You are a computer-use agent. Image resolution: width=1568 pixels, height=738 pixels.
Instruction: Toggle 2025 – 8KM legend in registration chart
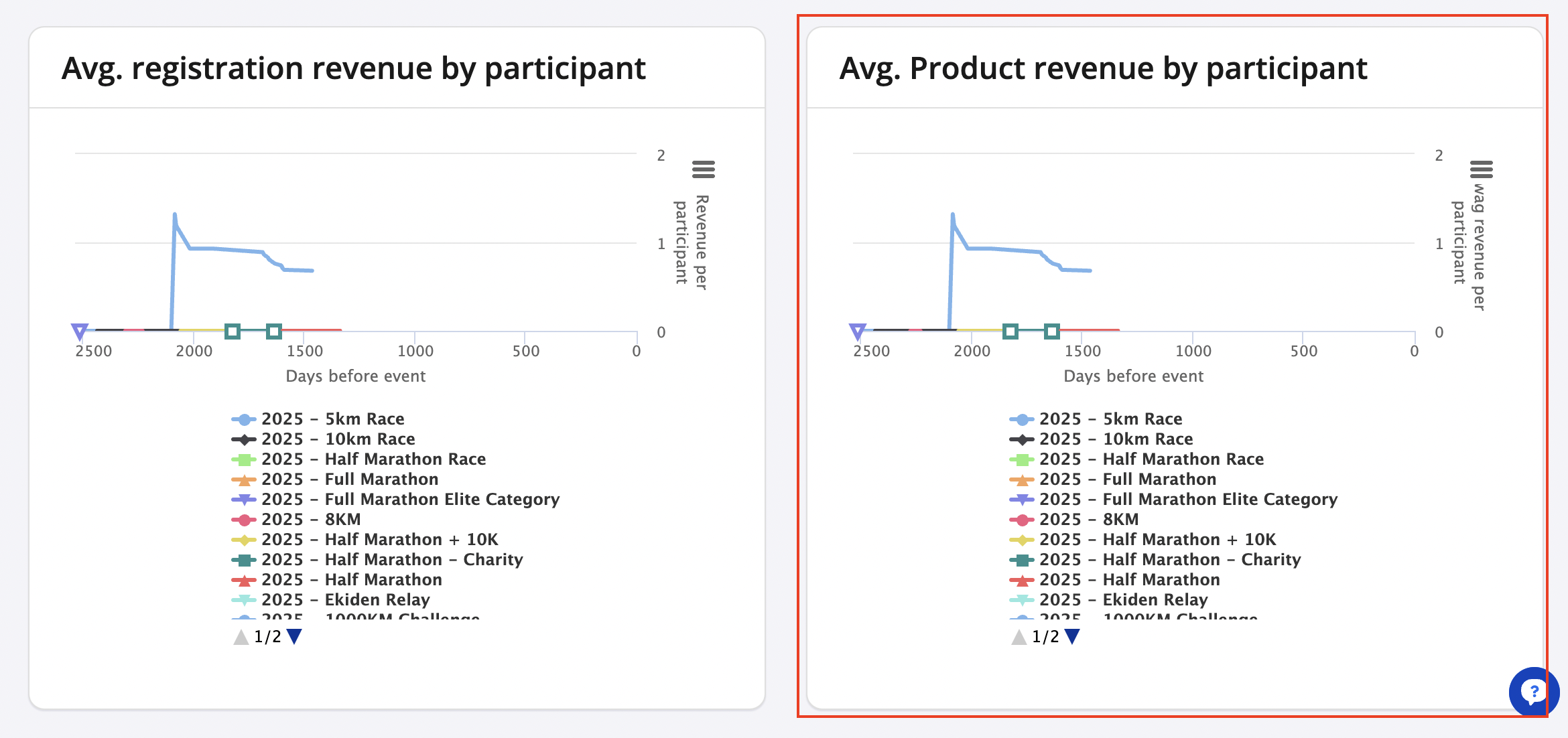[311, 520]
